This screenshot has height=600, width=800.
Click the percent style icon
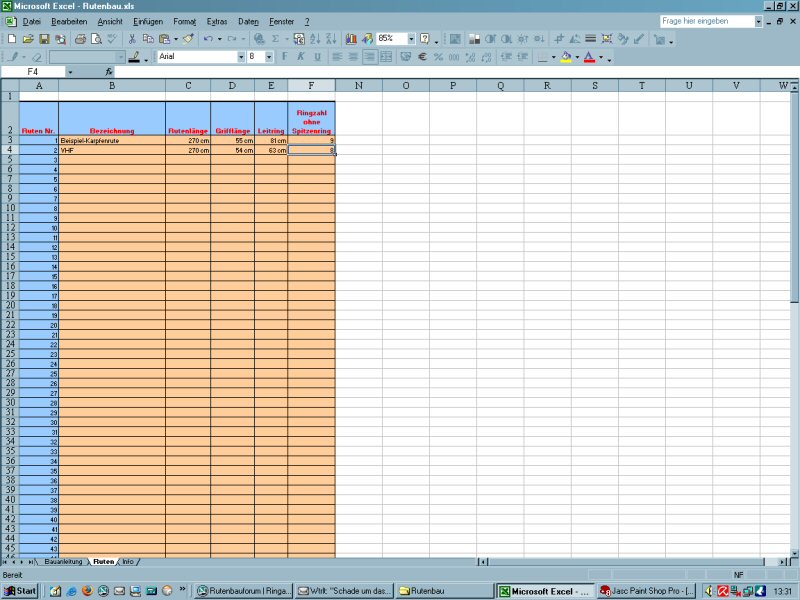point(438,57)
